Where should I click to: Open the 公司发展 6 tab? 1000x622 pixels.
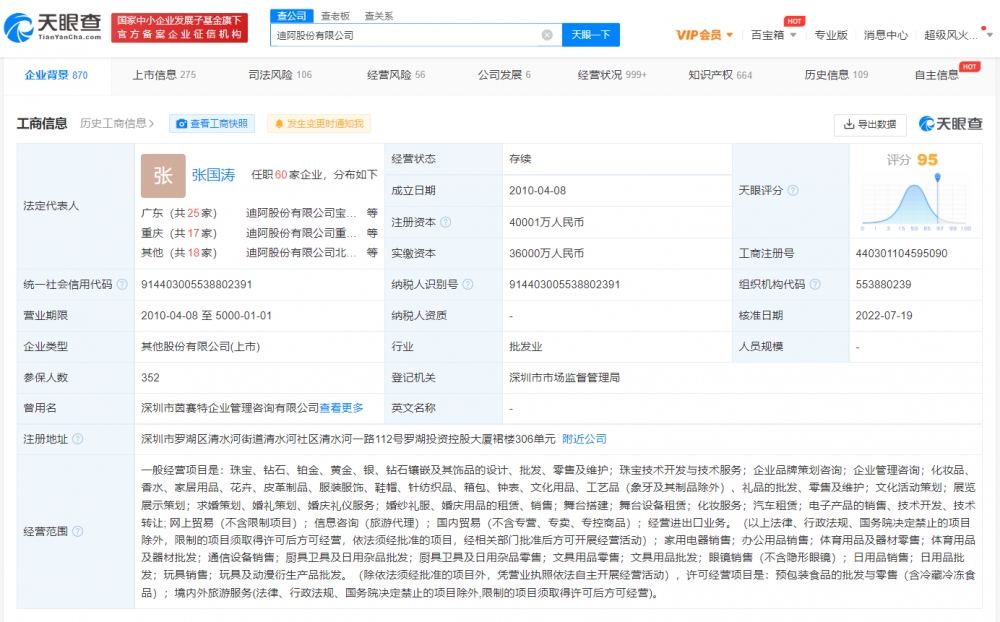(x=504, y=75)
